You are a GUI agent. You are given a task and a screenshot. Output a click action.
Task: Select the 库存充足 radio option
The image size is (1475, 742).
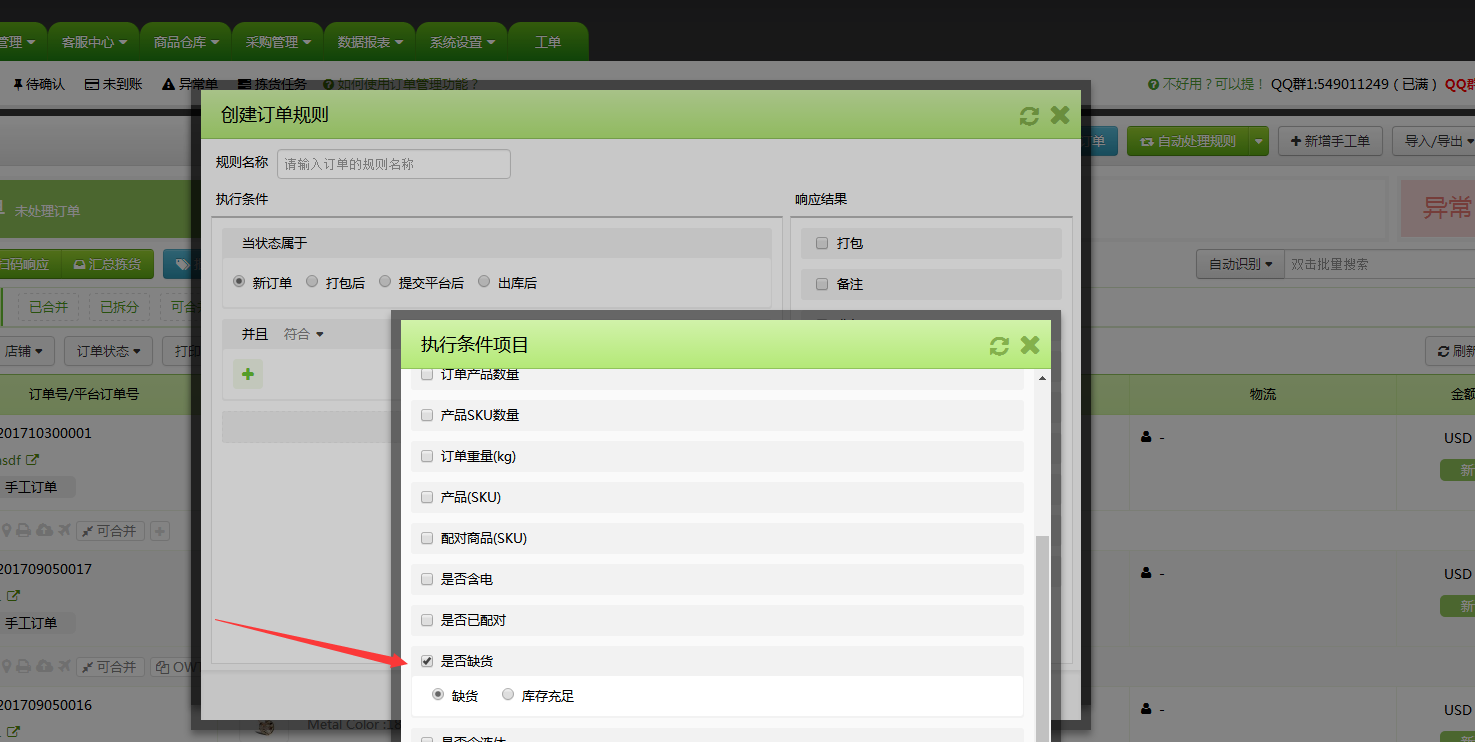tap(508, 694)
